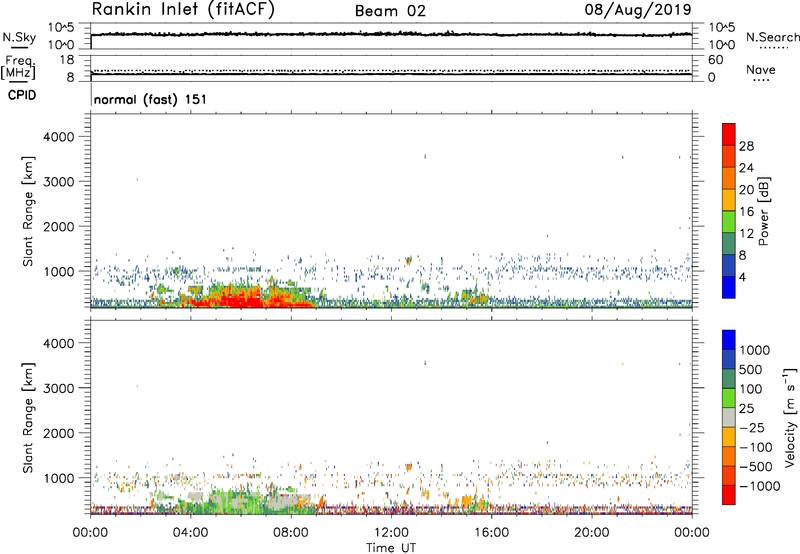Pick the gray Velocity segment between 25 and -25
The width and height of the screenshot is (800, 554).
[729, 417]
